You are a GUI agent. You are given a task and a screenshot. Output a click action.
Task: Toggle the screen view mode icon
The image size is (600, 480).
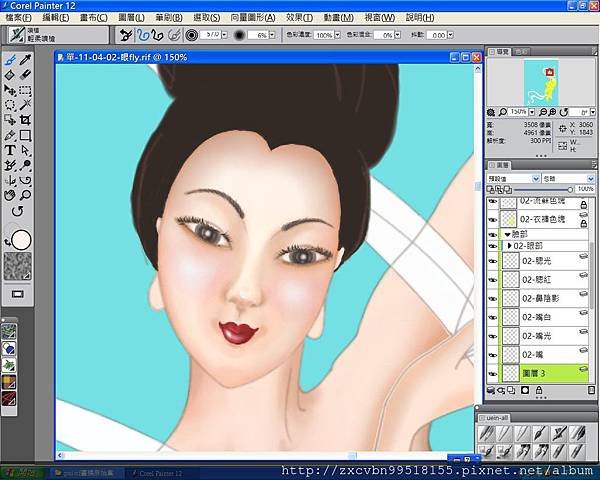pyautogui.click(x=18, y=294)
